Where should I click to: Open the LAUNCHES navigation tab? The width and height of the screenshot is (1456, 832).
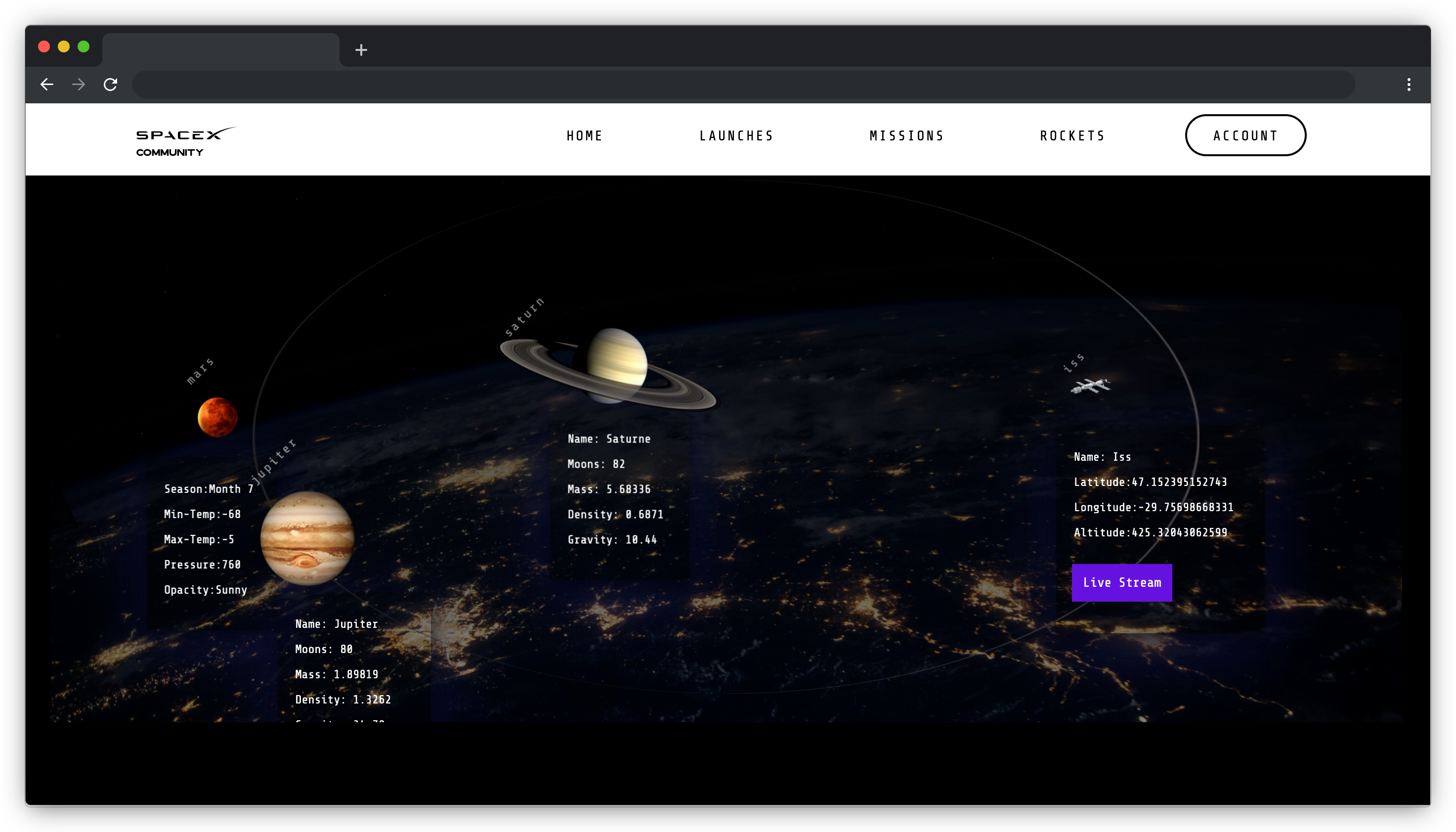point(736,135)
